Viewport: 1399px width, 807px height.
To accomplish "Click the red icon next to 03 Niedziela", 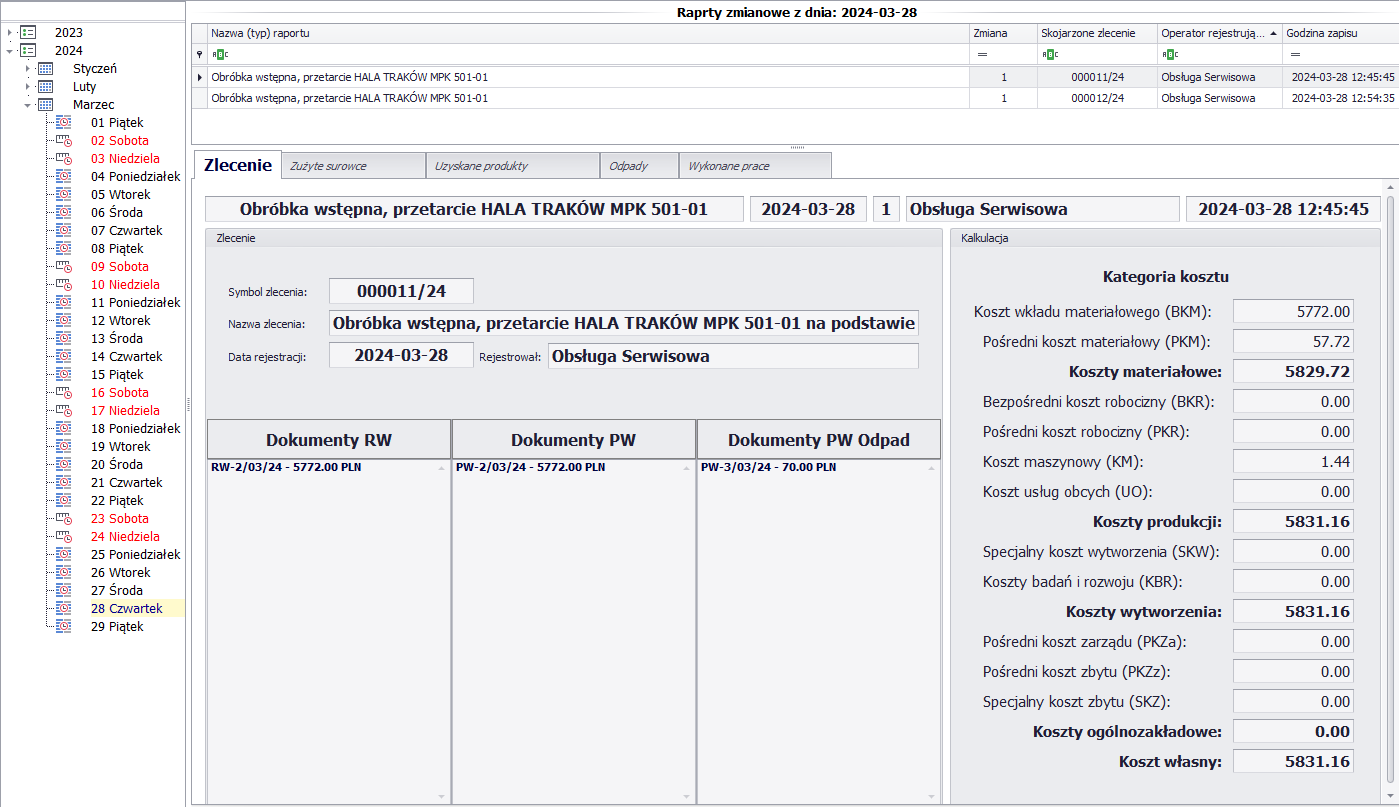I will tap(64, 159).
